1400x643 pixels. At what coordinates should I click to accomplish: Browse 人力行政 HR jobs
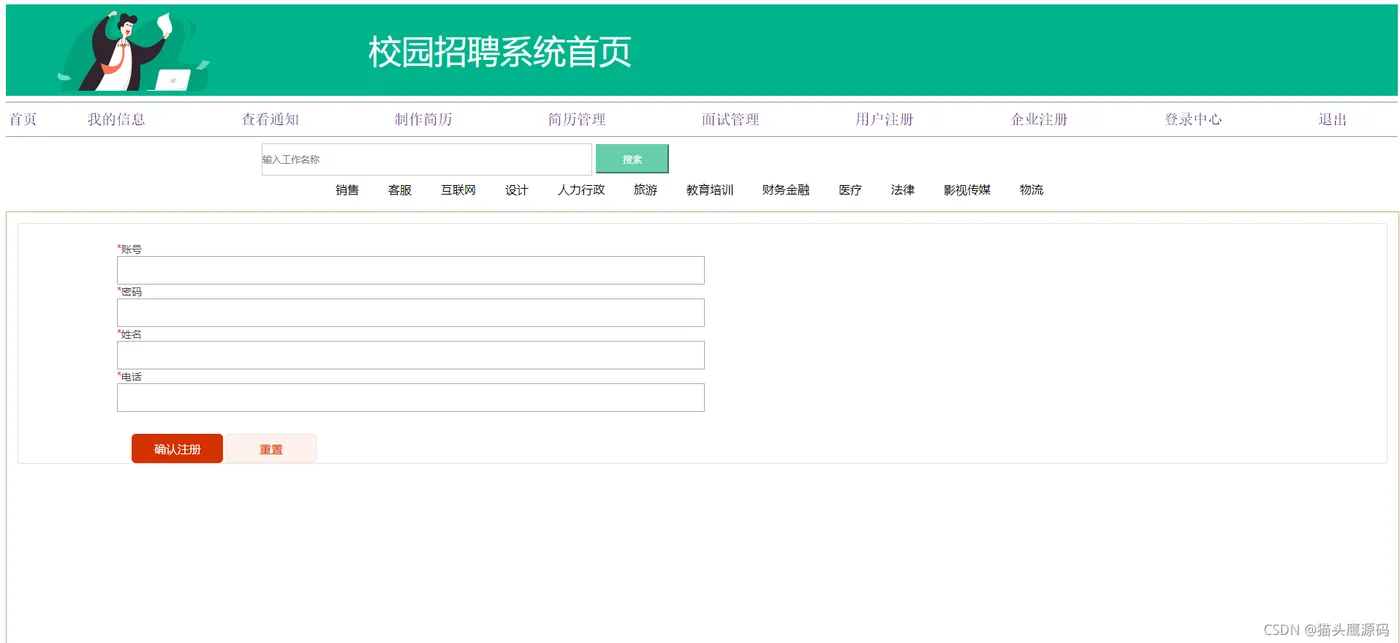point(583,190)
